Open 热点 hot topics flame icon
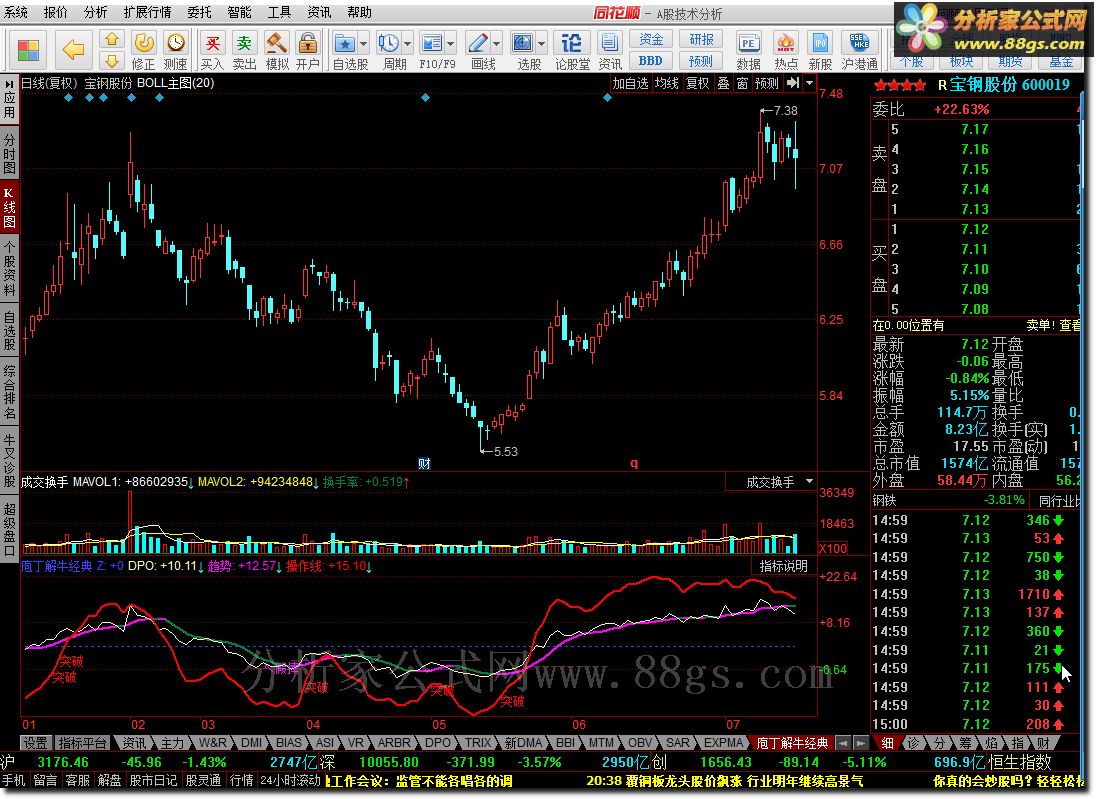 coord(786,50)
